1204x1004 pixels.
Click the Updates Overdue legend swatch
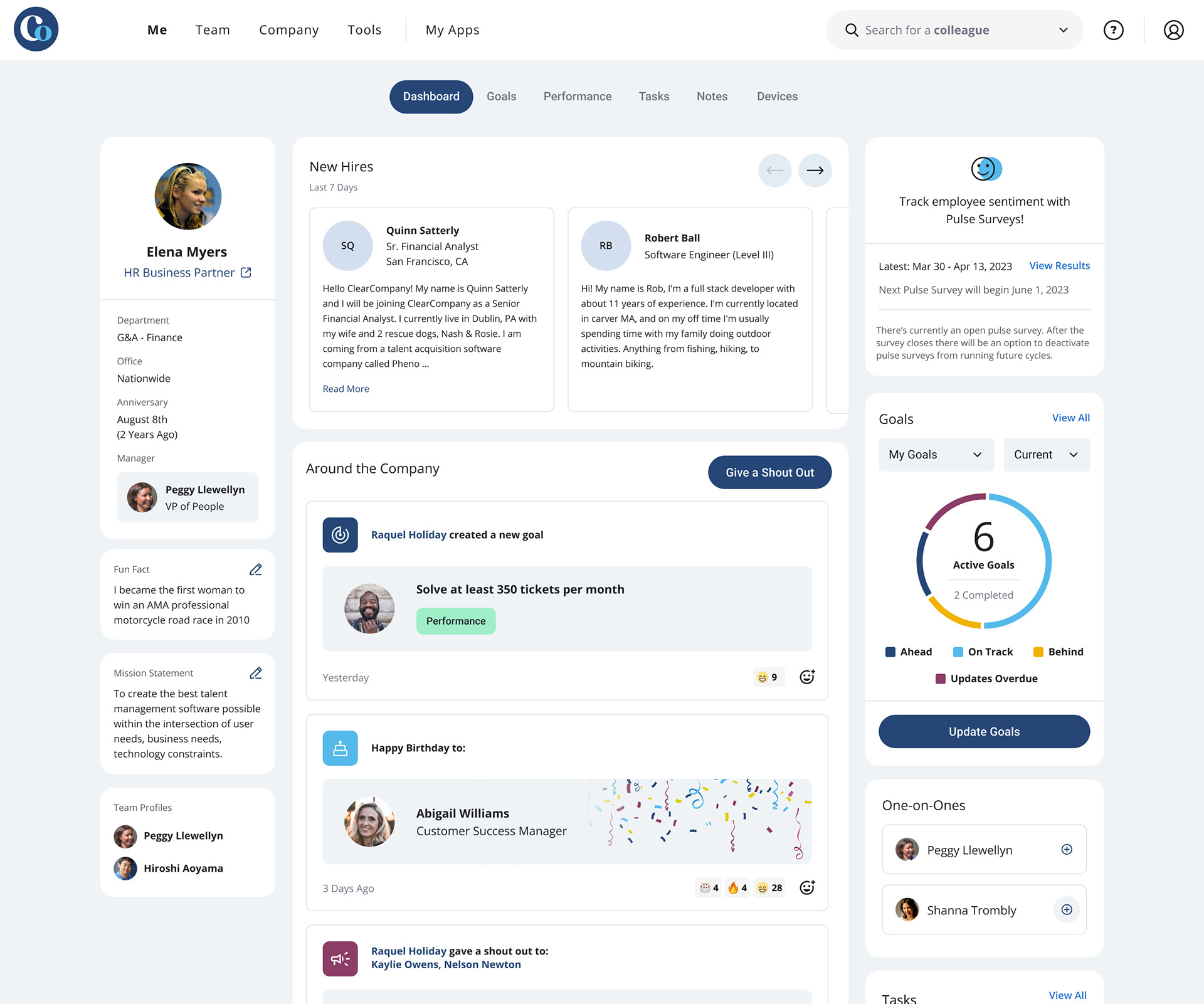point(940,679)
